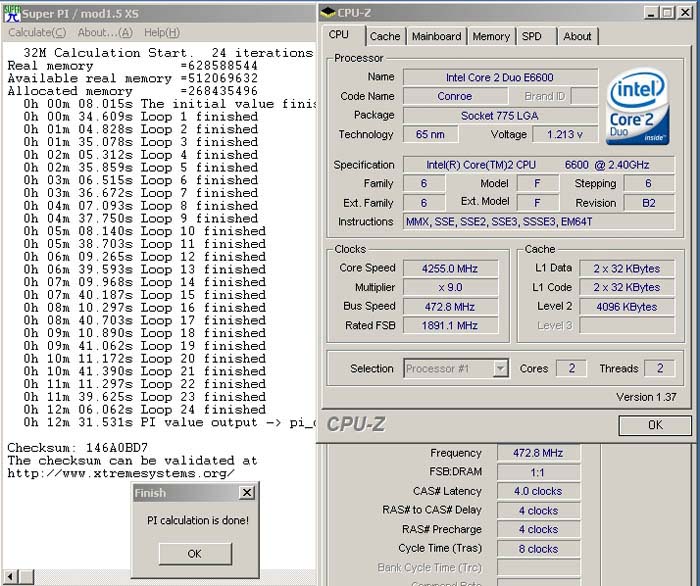The image size is (700, 586).
Task: Switch to the Cache tab
Action: click(x=385, y=36)
